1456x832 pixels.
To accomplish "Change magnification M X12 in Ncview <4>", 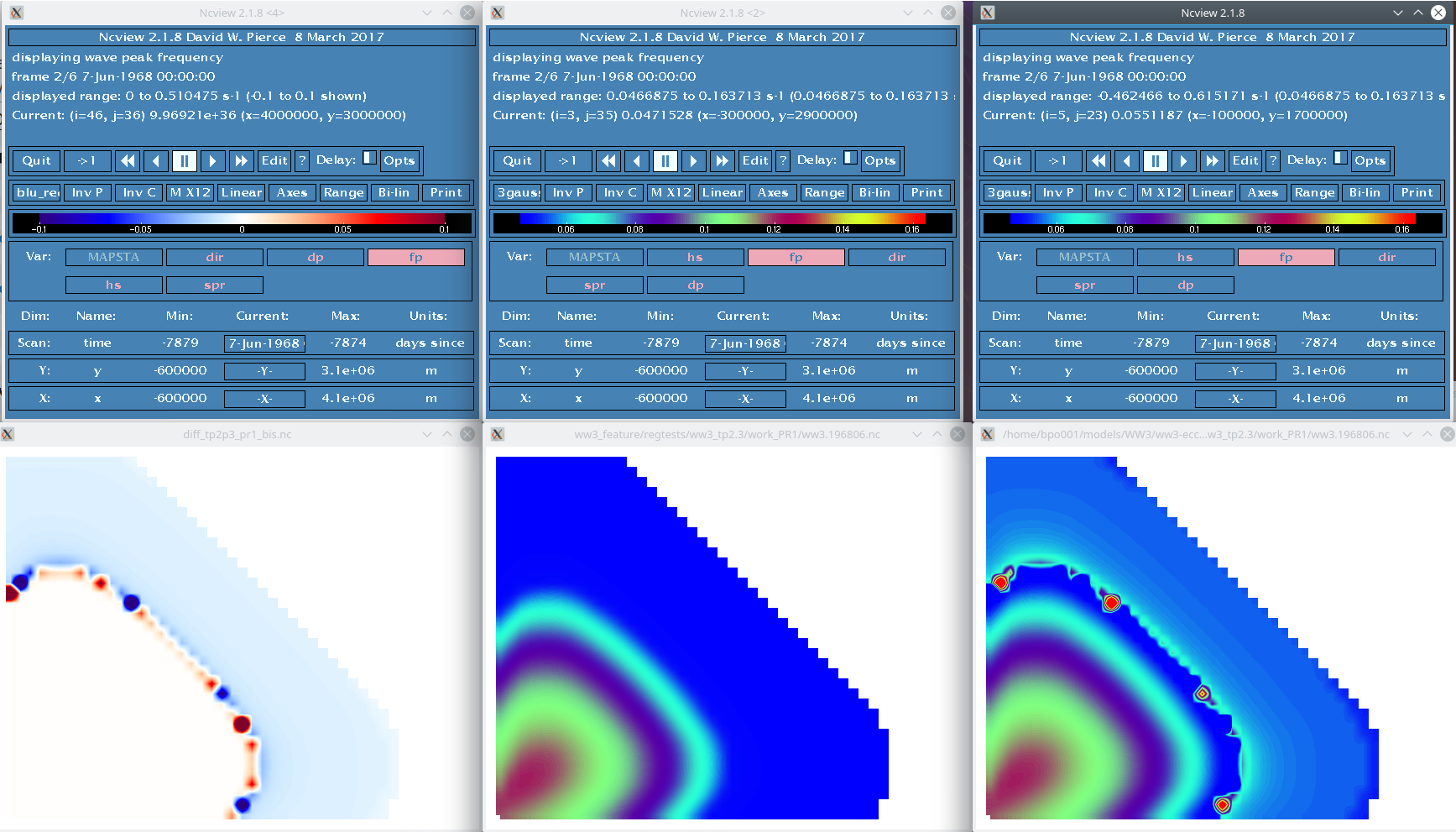I will point(190,192).
